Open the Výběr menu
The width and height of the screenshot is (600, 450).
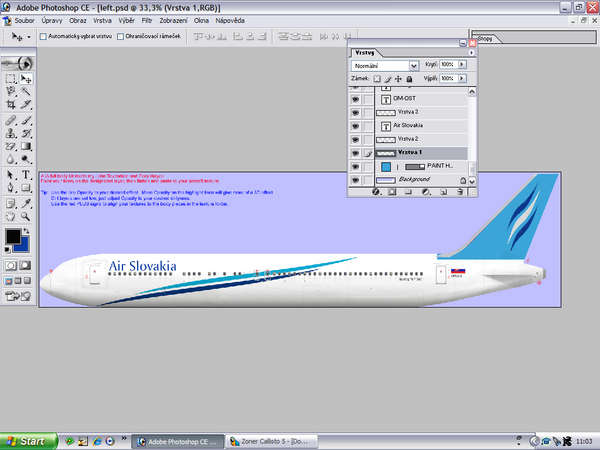pyautogui.click(x=126, y=21)
